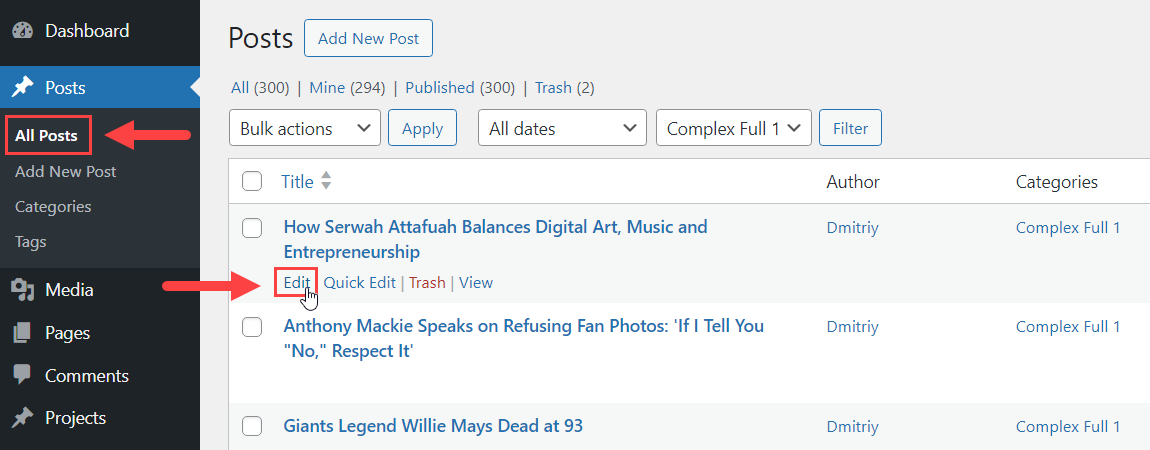The image size is (1150, 450).
Task: Click the Comments speech bubble icon
Action: tap(23, 376)
